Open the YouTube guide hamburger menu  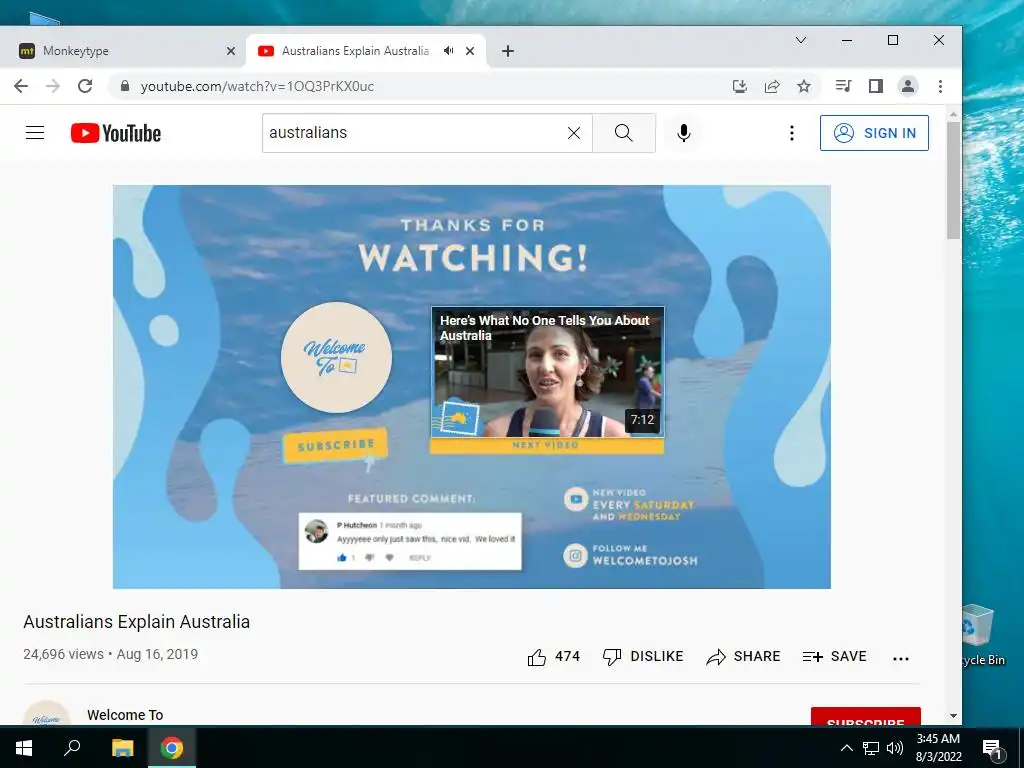(x=35, y=133)
